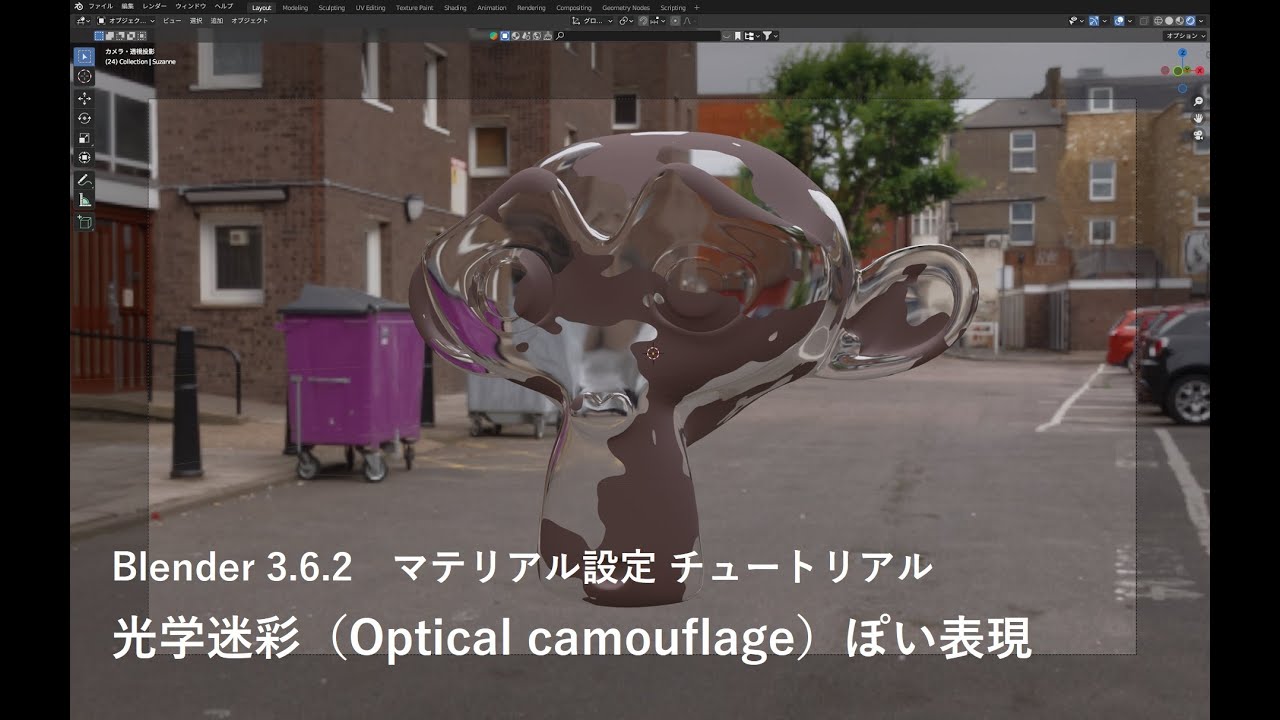Screen dimensions: 1280x720
Task: Select the Select Box tool
Action: (x=84, y=56)
